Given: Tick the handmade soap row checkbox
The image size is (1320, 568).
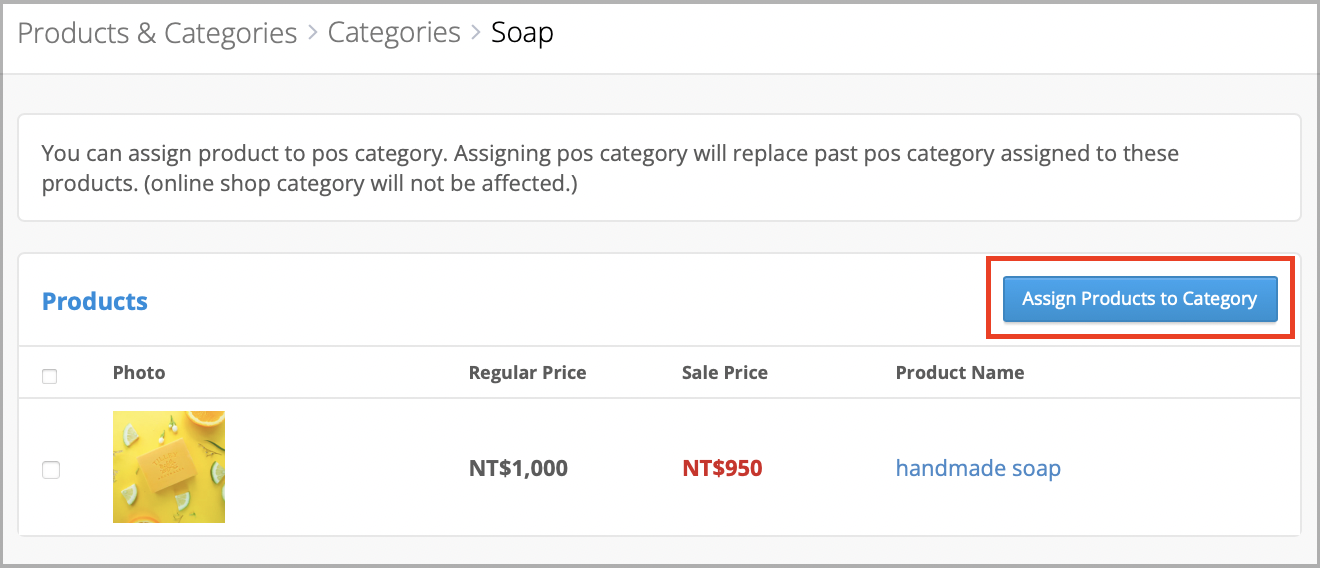Looking at the screenshot, I should (x=51, y=469).
